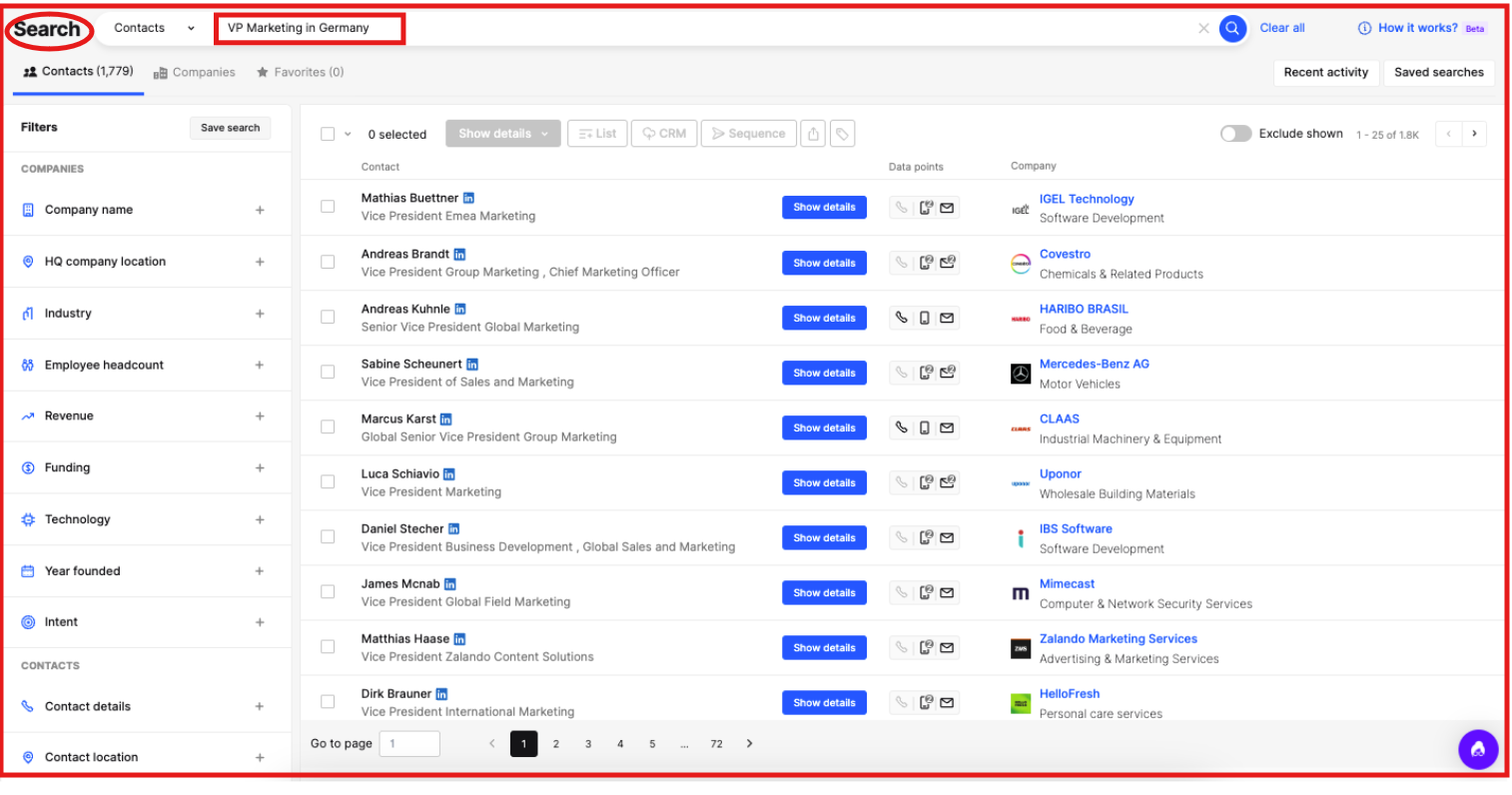Switch to the Favorites (0) tab

click(301, 72)
